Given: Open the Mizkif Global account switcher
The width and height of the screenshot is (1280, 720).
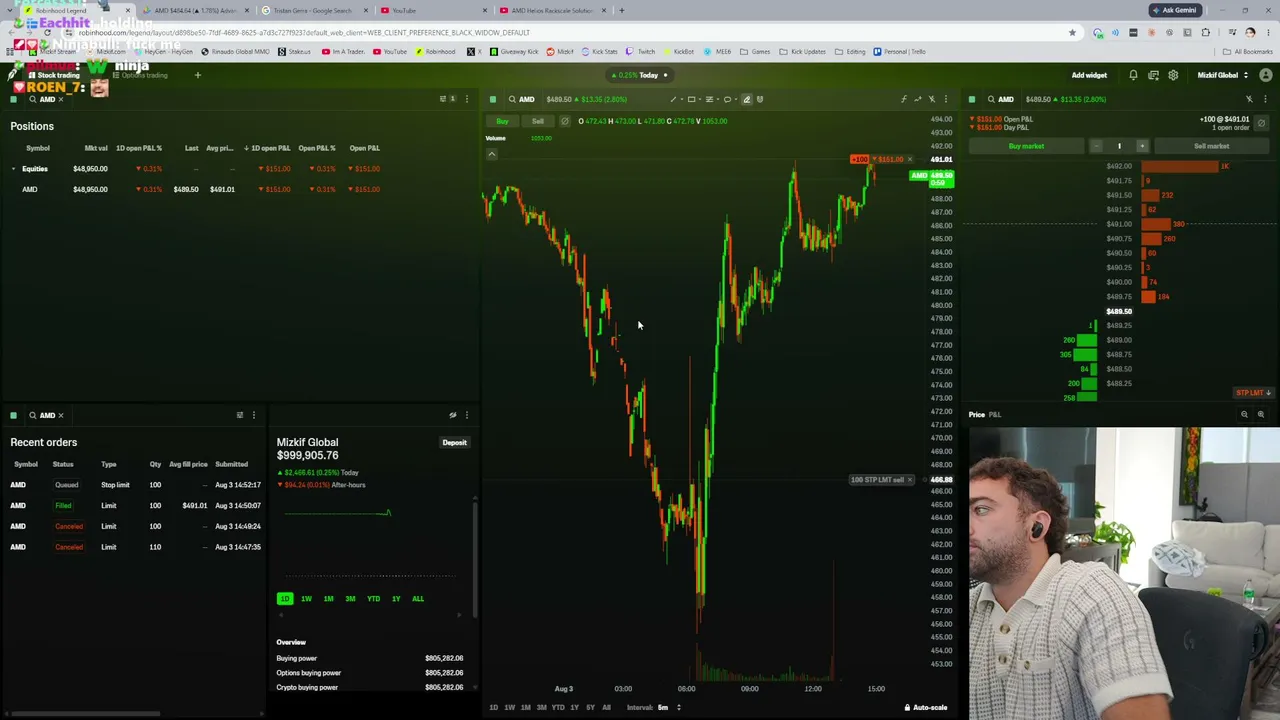Looking at the screenshot, I should click(1223, 75).
